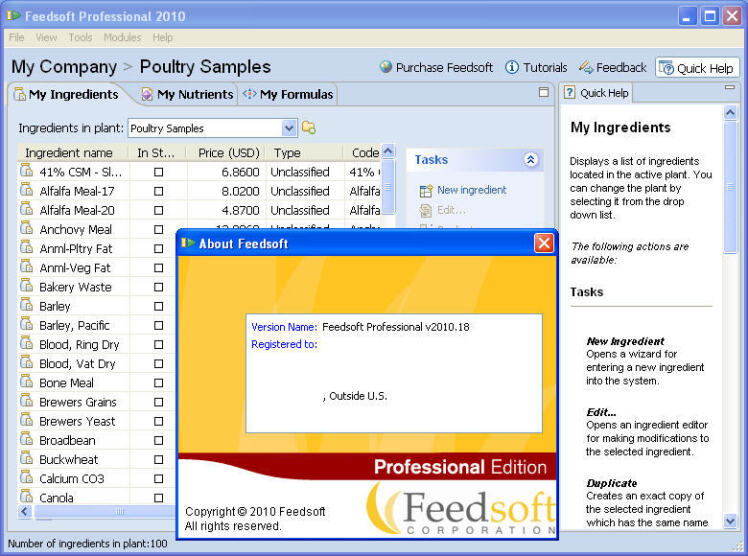
Task: Enable In Stock checkbox for Bone Meal
Action: tap(158, 383)
